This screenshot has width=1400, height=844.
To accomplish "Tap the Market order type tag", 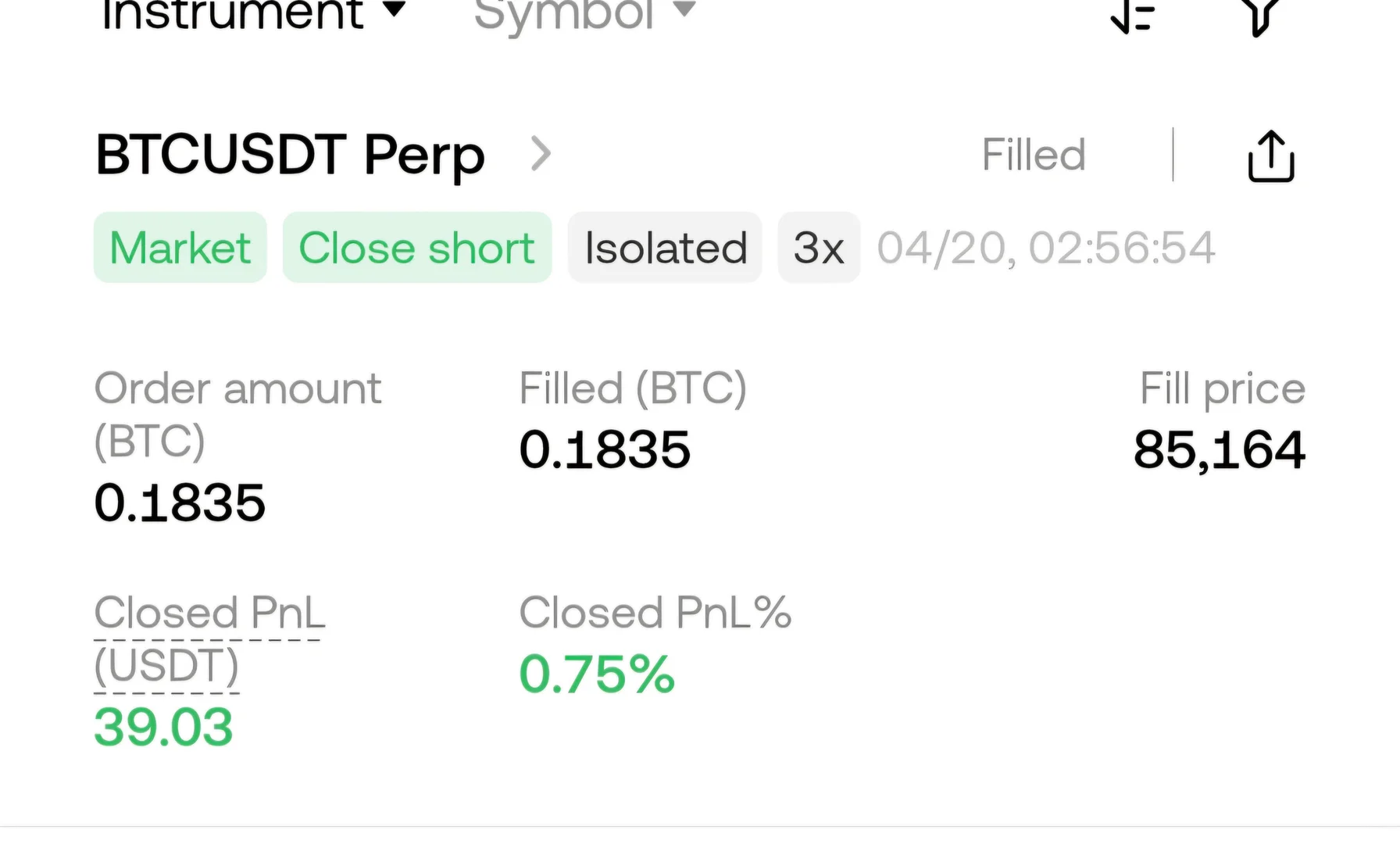I will click(x=180, y=248).
